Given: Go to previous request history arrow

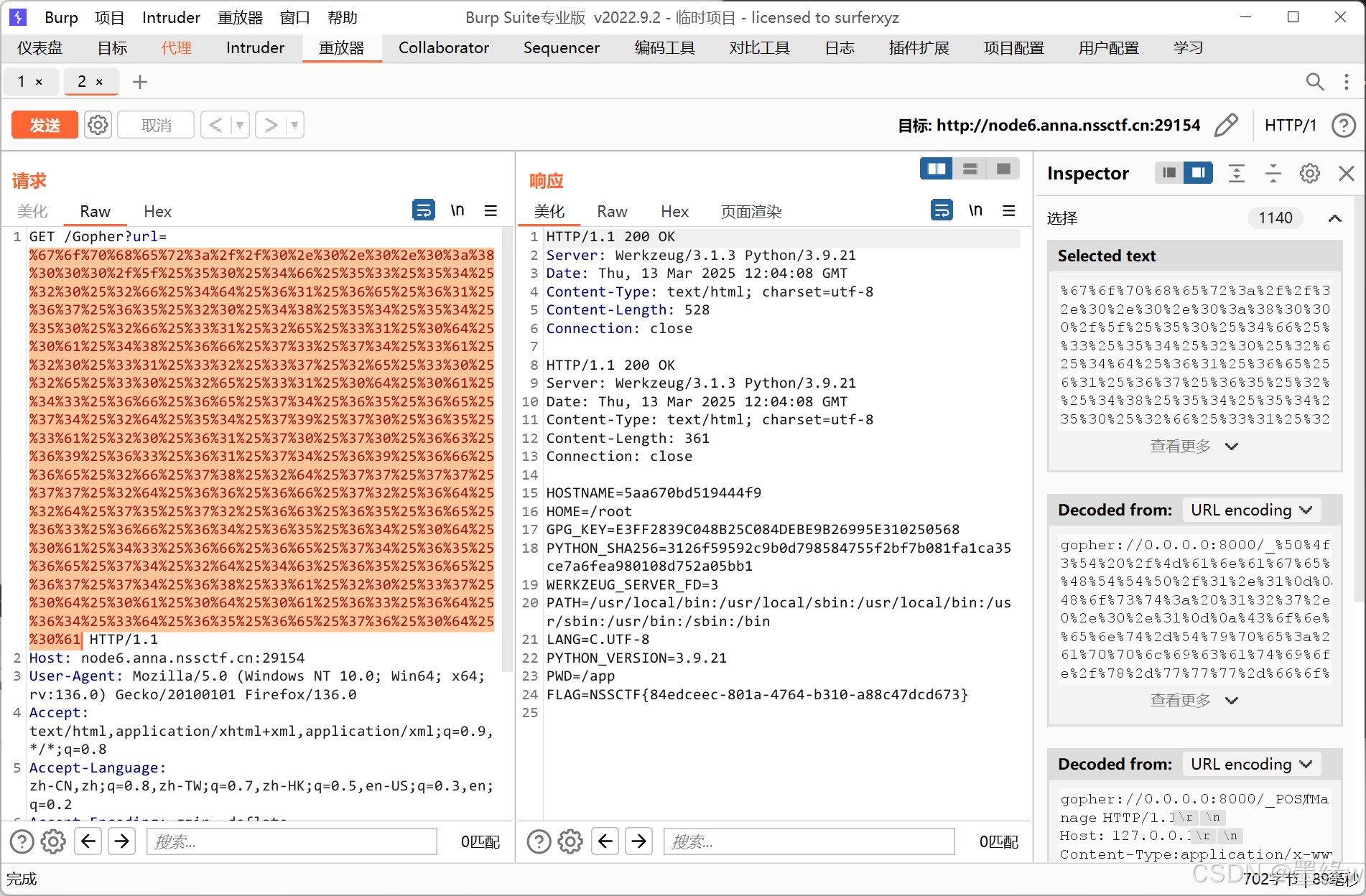Looking at the screenshot, I should coord(215,125).
